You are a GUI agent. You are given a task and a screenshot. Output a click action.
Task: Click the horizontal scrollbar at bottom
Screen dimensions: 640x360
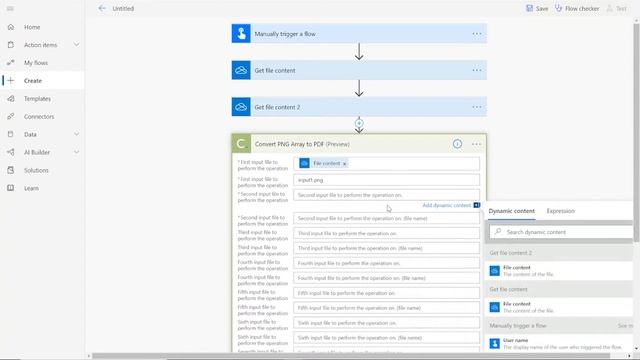[x=351, y=356]
